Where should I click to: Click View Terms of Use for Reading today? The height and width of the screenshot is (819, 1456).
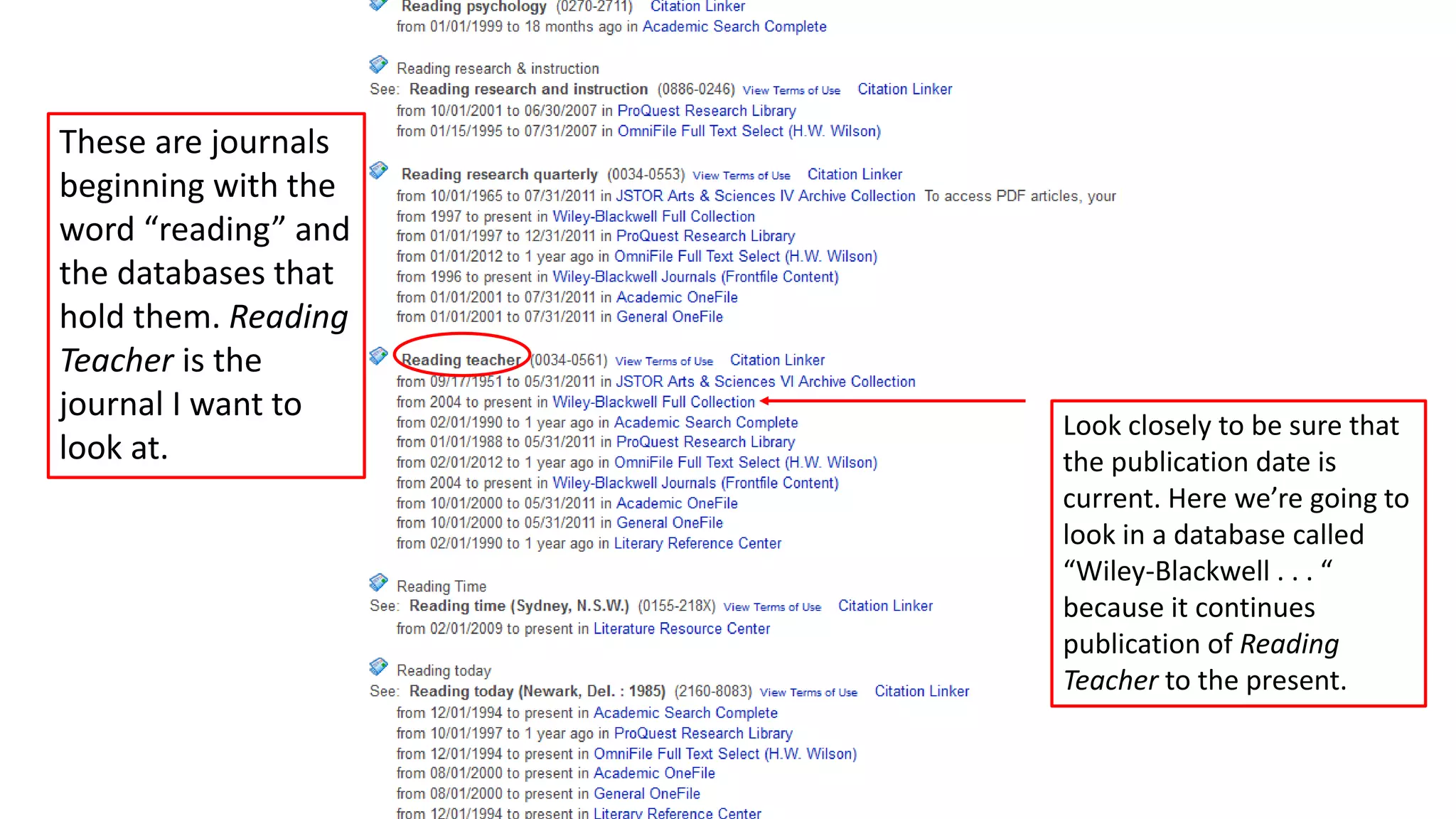[808, 692]
